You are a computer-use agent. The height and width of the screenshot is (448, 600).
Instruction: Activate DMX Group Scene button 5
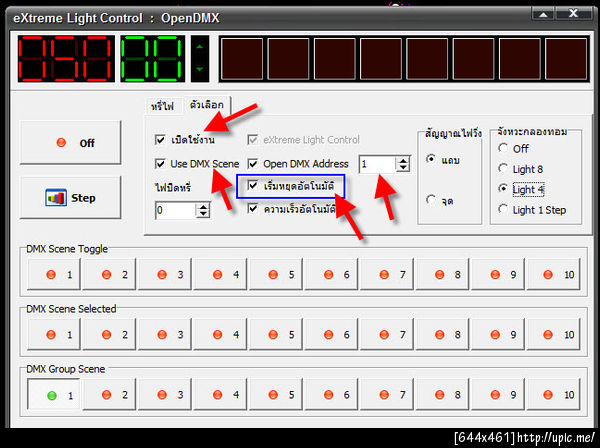(276, 395)
